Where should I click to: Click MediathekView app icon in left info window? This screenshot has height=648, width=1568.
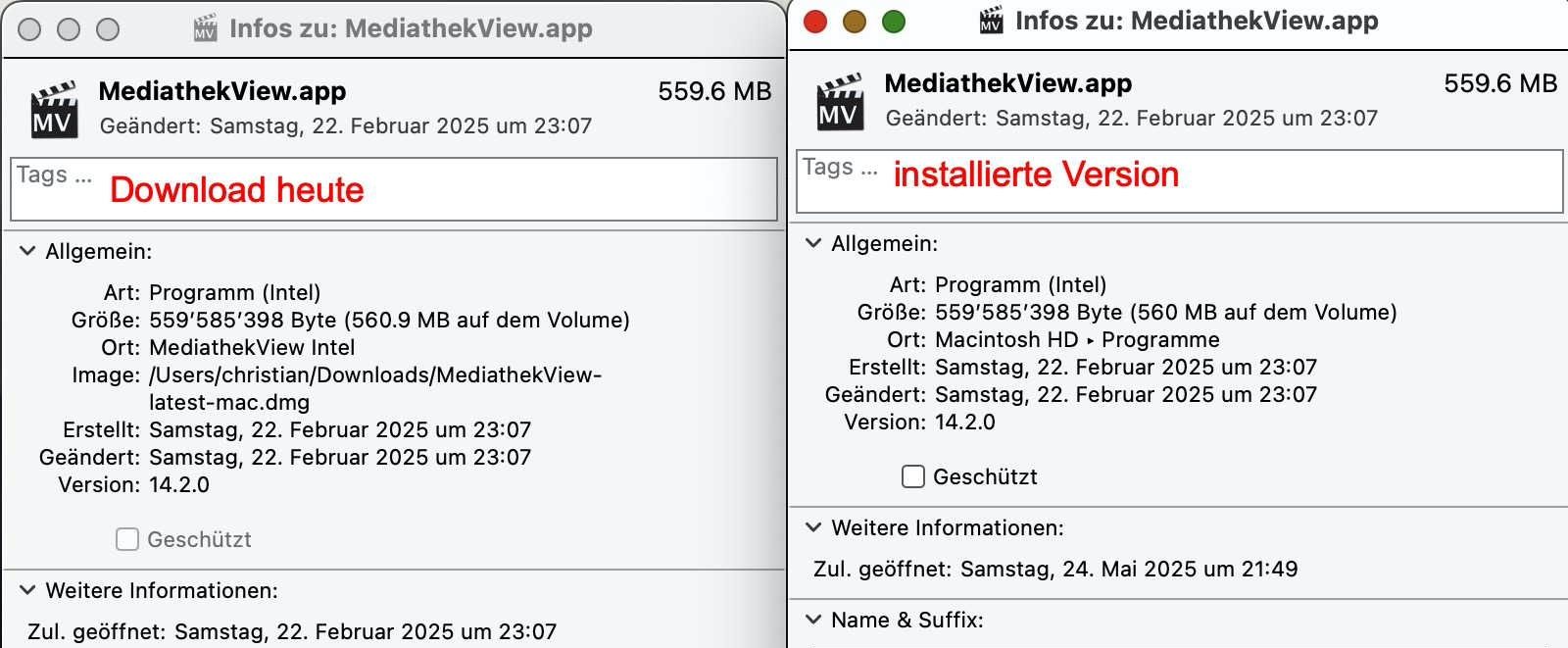coord(55,111)
